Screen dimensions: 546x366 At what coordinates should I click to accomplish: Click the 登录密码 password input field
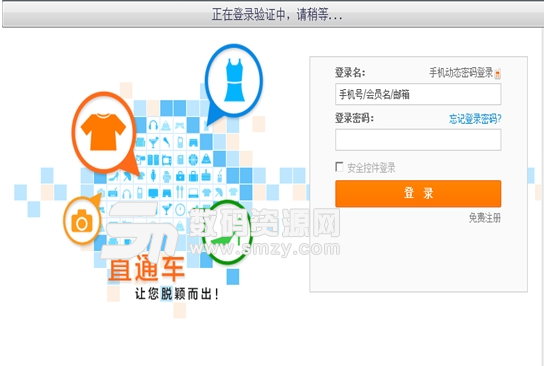418,140
